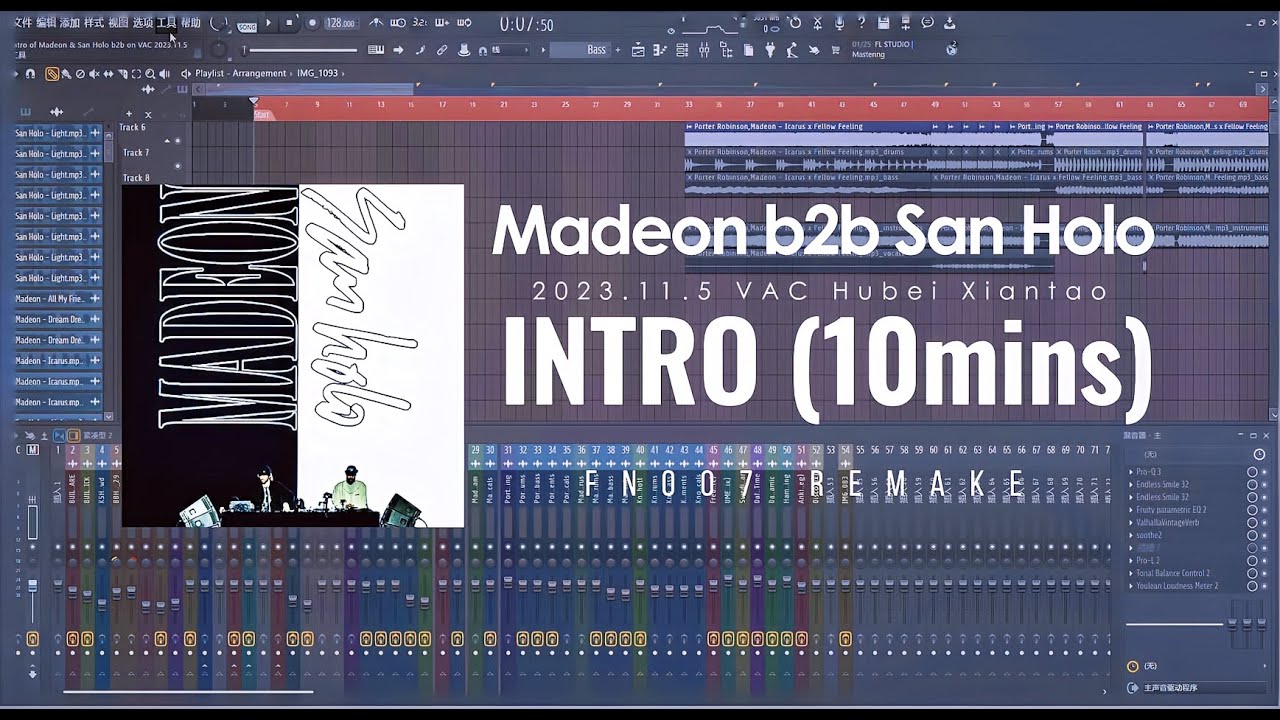Toggle the metronome icon

tap(376, 22)
